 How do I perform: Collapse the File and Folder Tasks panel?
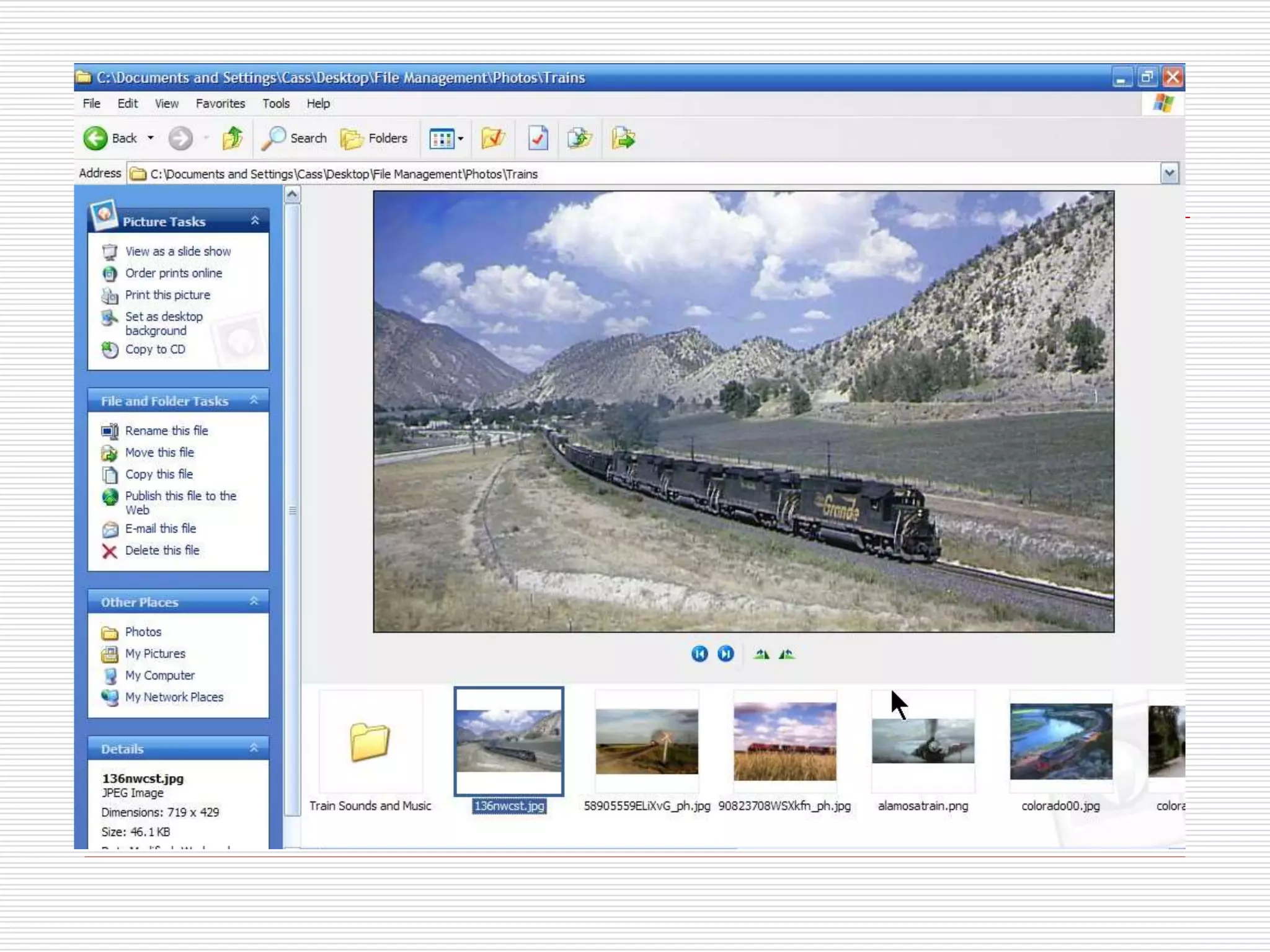[254, 400]
